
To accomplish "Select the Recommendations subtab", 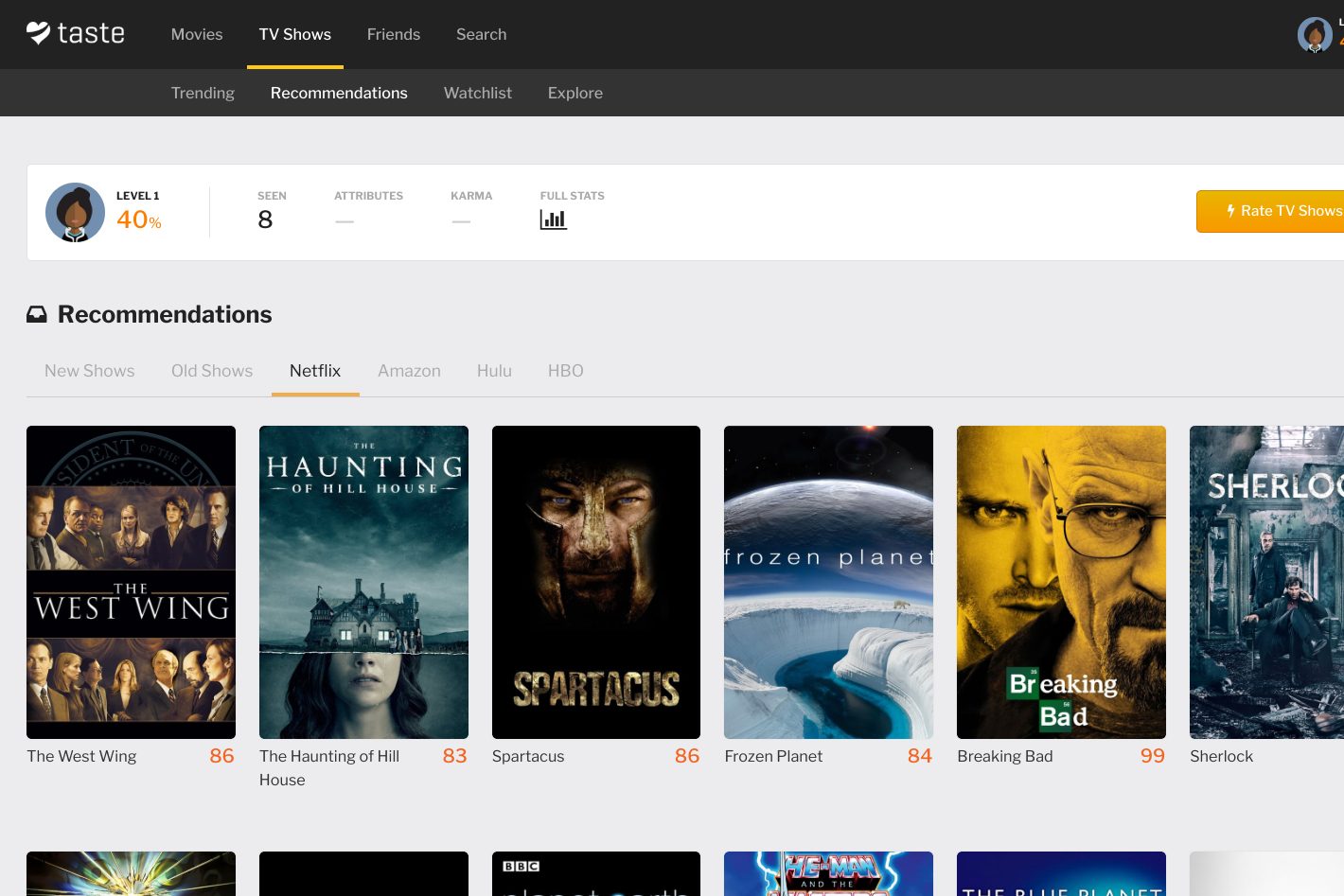I will click(x=339, y=93).
